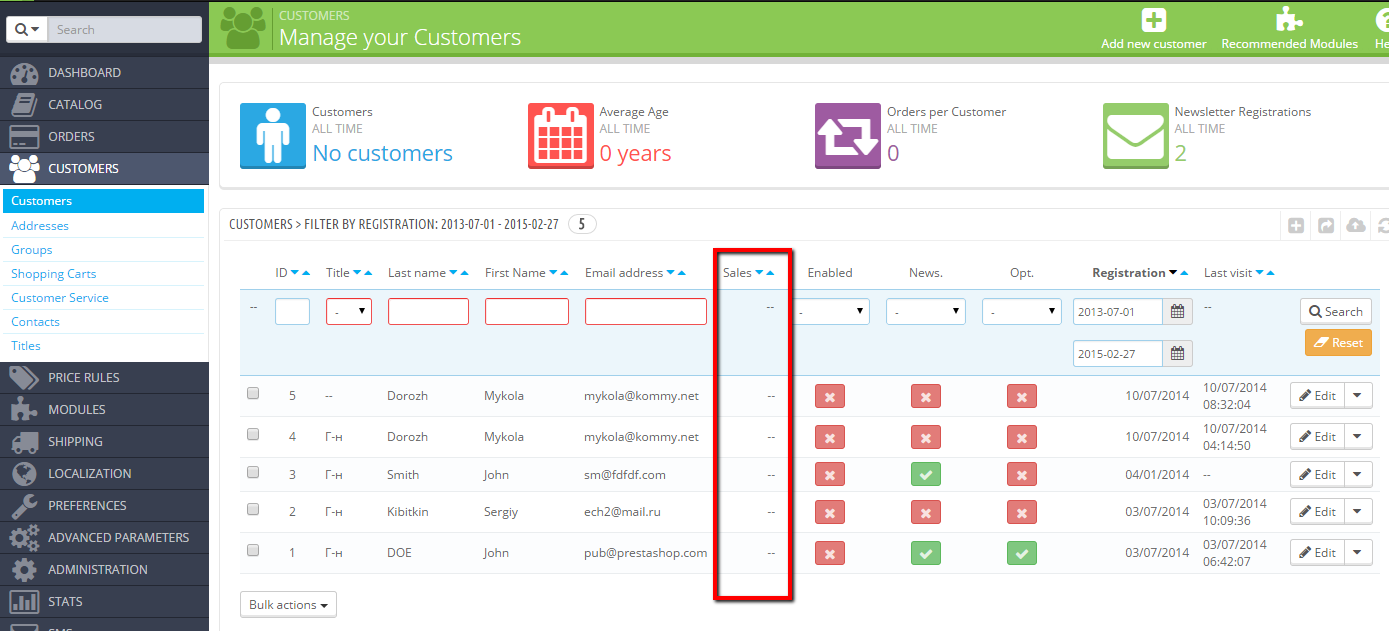Click the add new plus toolbar icon
1389x631 pixels.
click(x=1296, y=226)
